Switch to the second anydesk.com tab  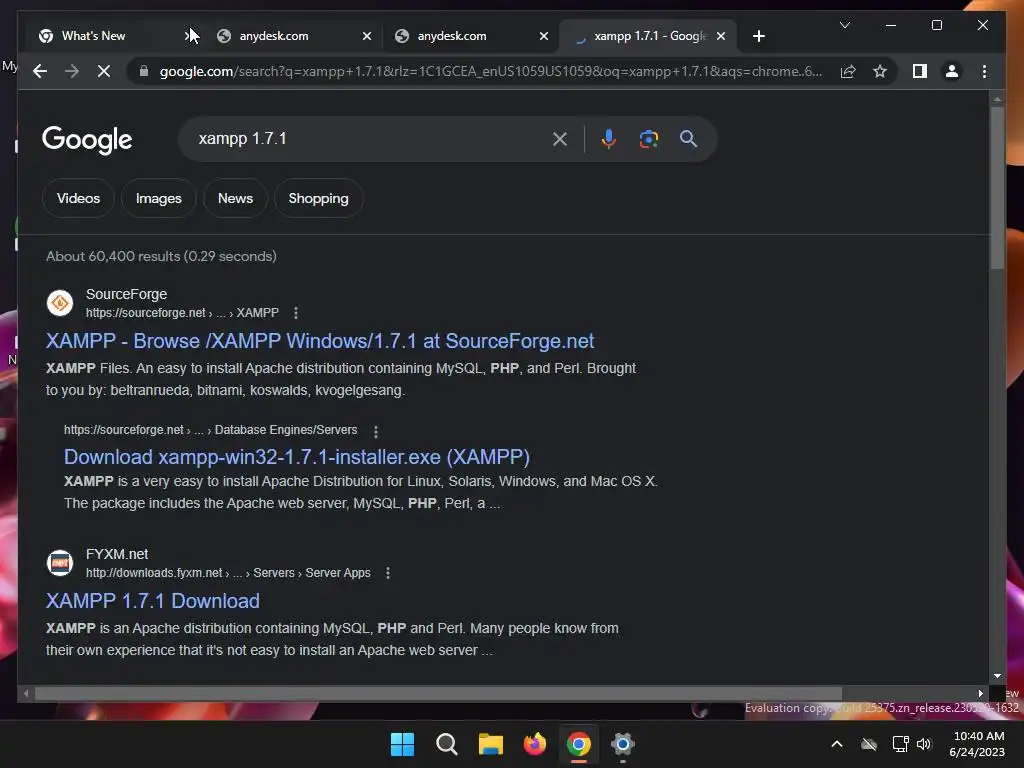tap(452, 36)
